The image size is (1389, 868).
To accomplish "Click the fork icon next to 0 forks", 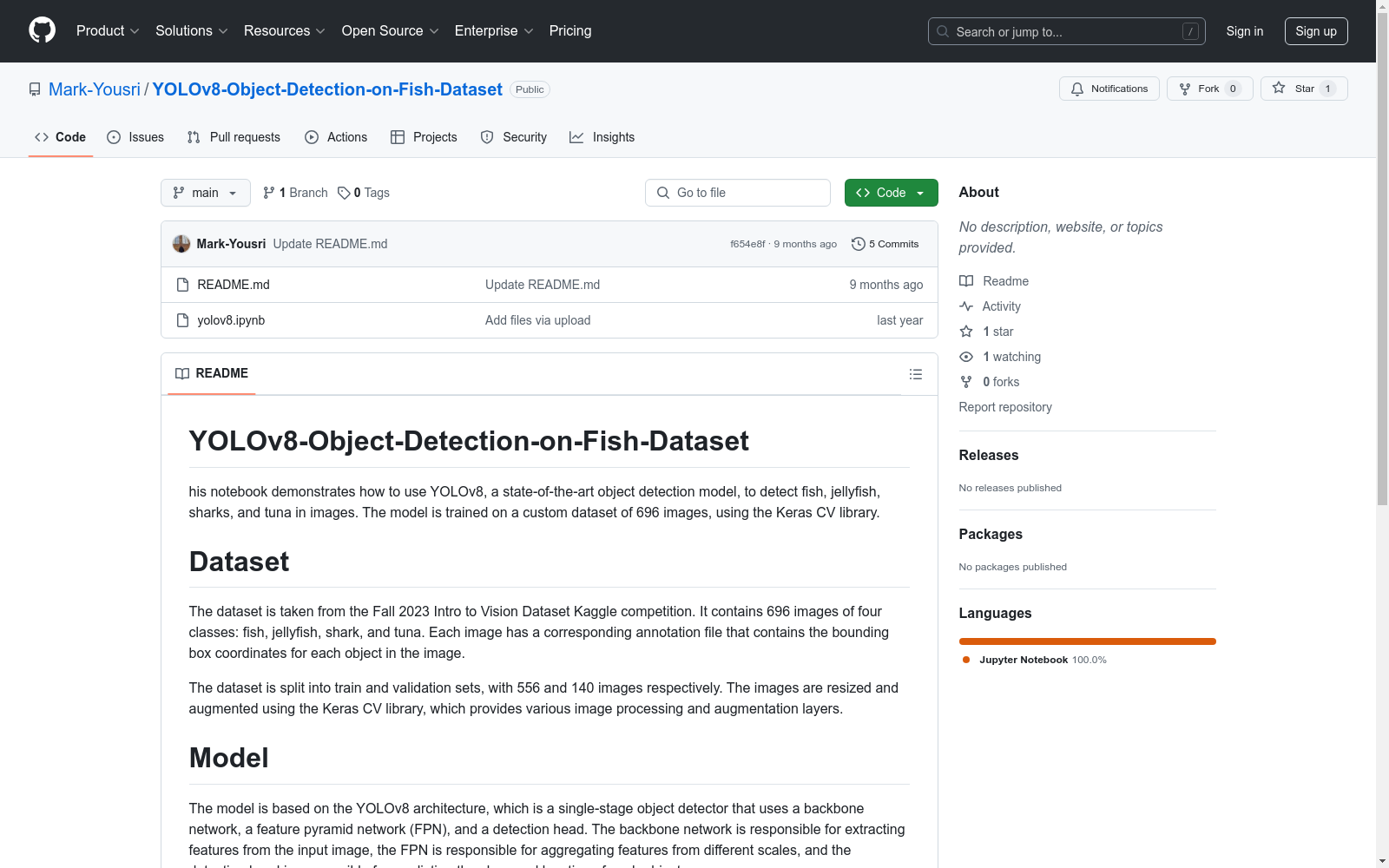I will (966, 382).
